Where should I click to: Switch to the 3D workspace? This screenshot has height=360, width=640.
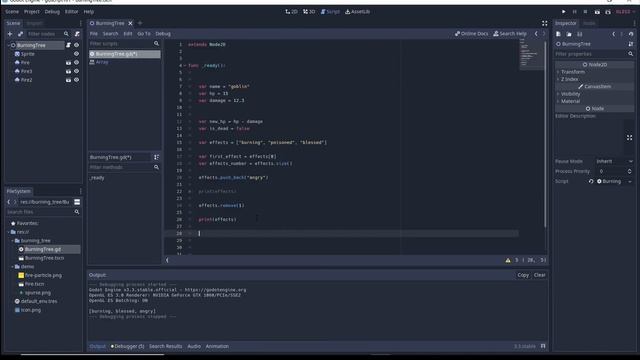point(309,12)
